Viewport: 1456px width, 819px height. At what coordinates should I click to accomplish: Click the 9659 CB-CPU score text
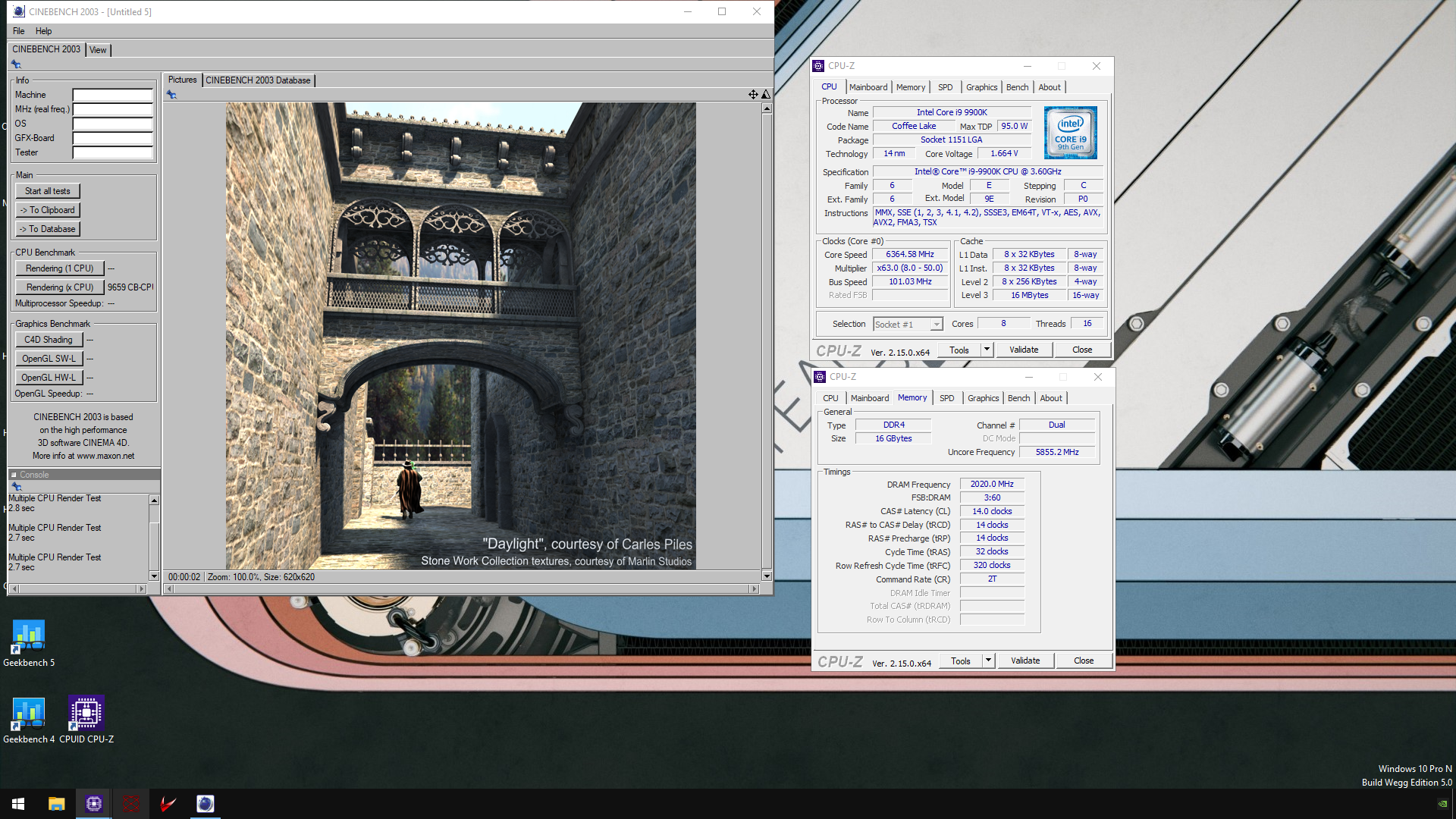(130, 287)
